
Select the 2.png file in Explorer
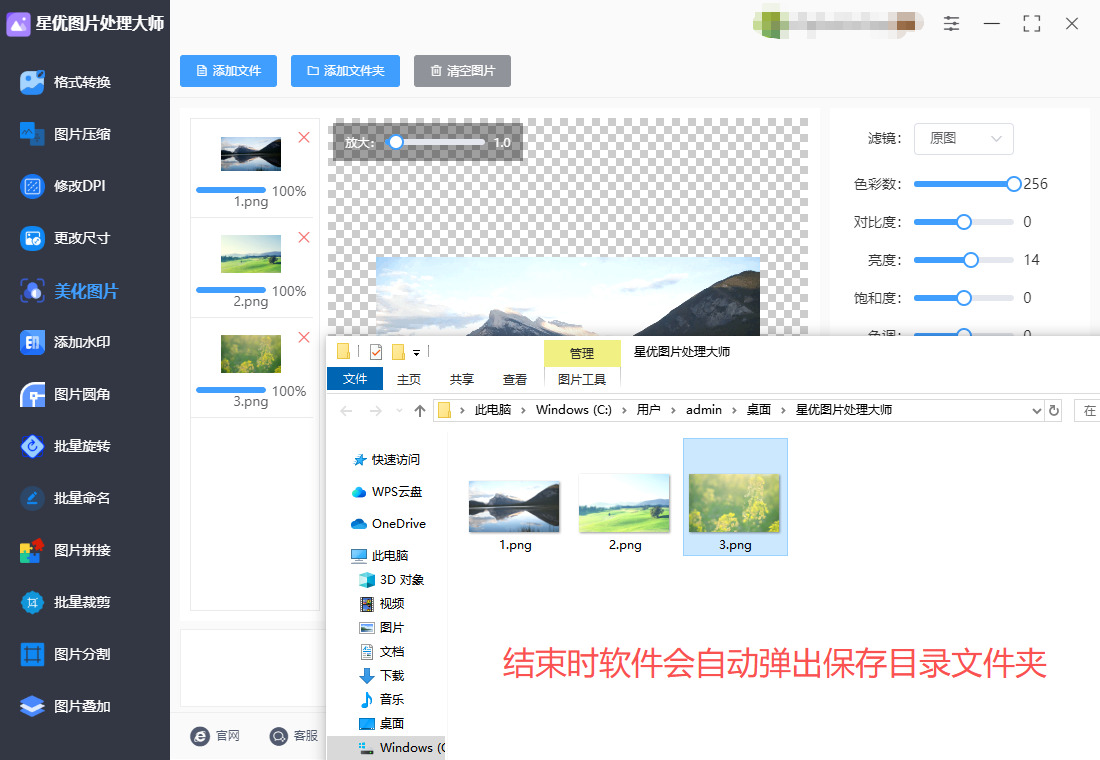point(624,512)
